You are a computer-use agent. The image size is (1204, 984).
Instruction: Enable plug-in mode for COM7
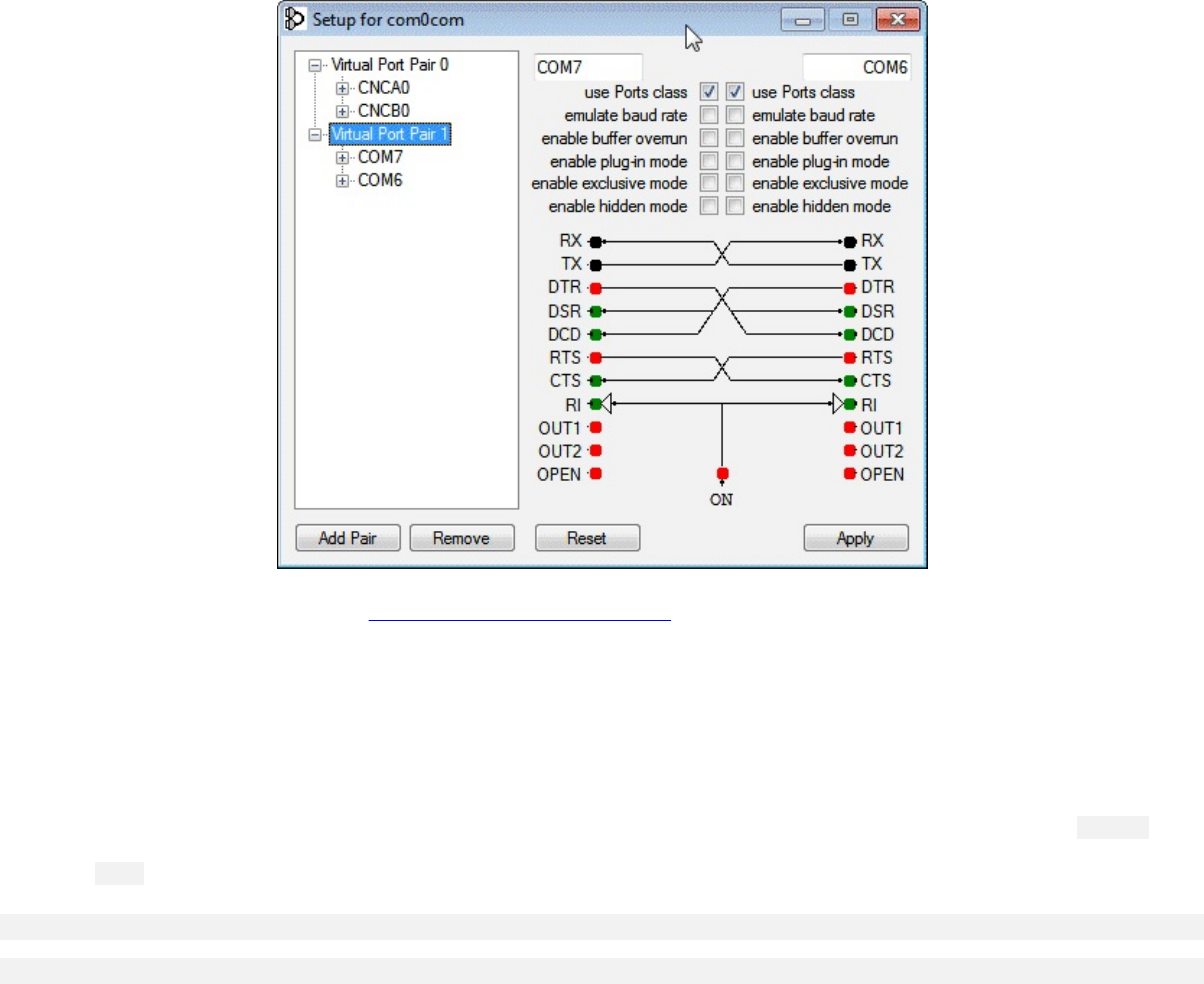click(x=709, y=161)
